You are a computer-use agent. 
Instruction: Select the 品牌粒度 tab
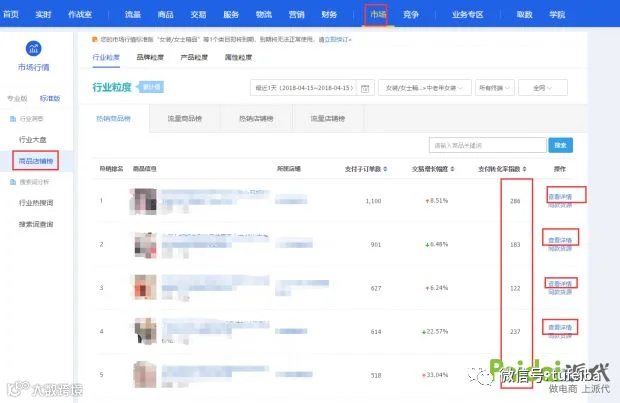coord(150,57)
